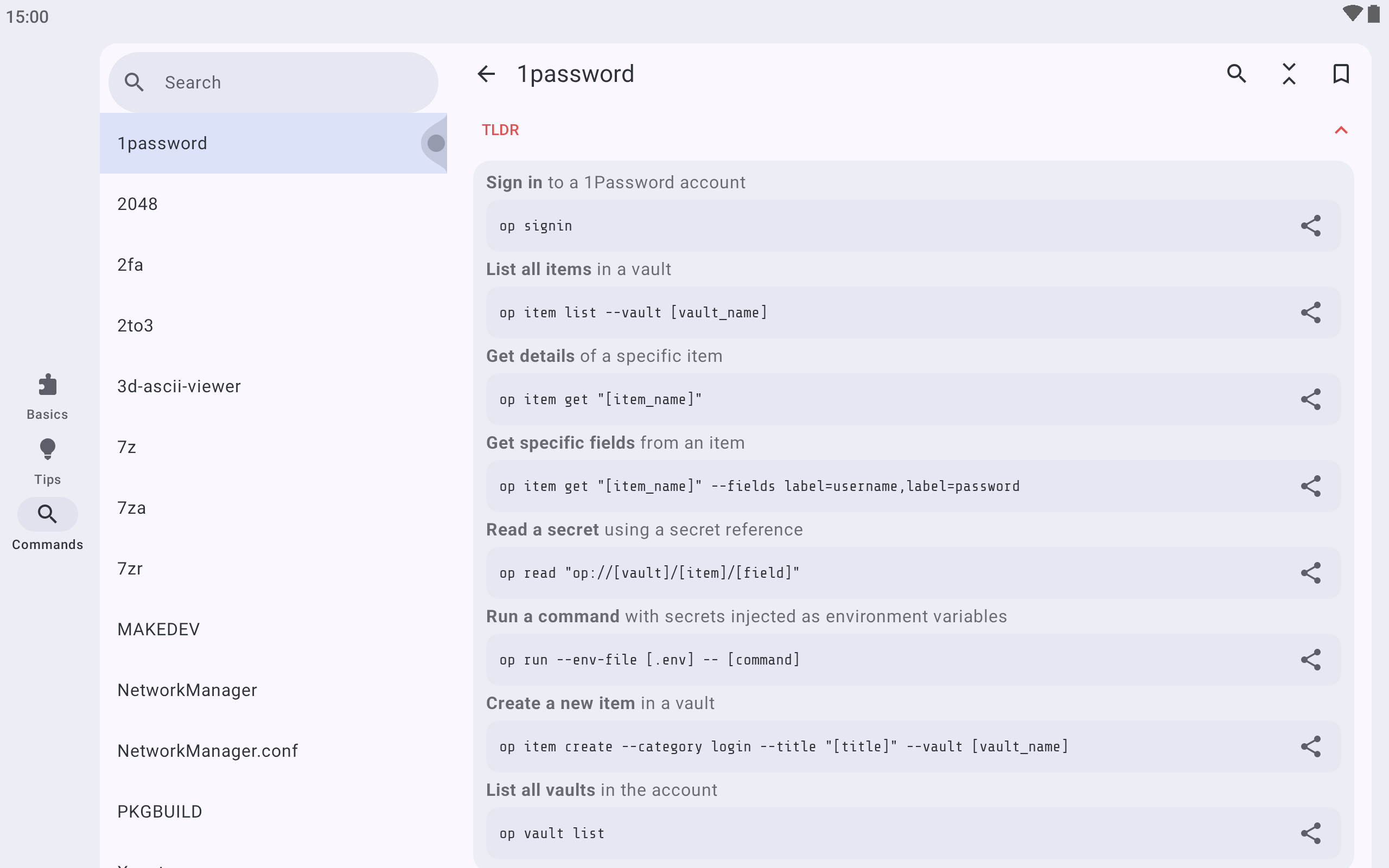This screenshot has width=1389, height=868.
Task: Share the 'op run --env-file' command
Action: [x=1310, y=660]
